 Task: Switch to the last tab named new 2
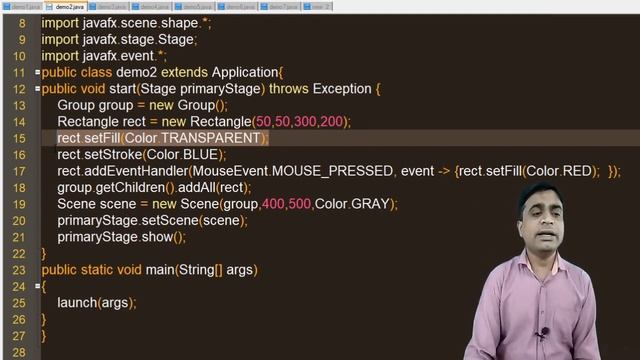point(318,7)
